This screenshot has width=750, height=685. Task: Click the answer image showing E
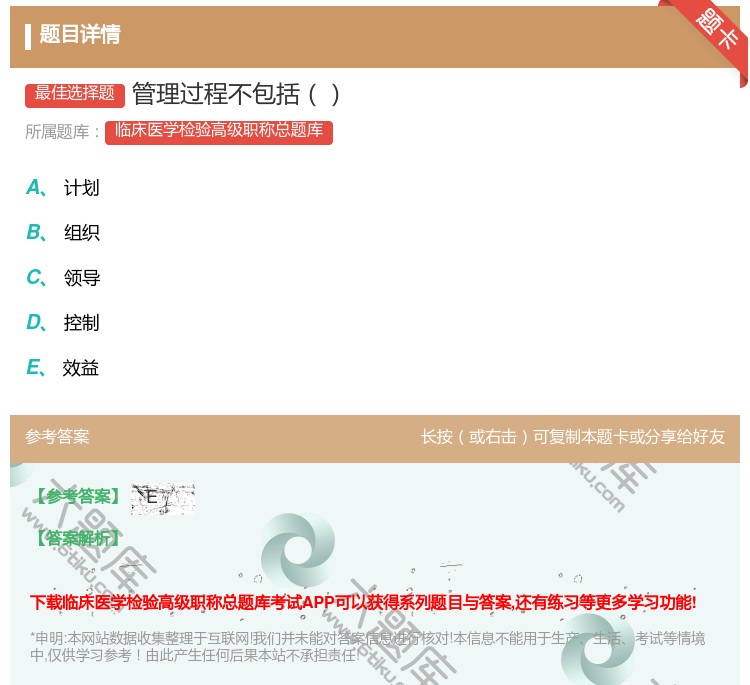[x=163, y=499]
